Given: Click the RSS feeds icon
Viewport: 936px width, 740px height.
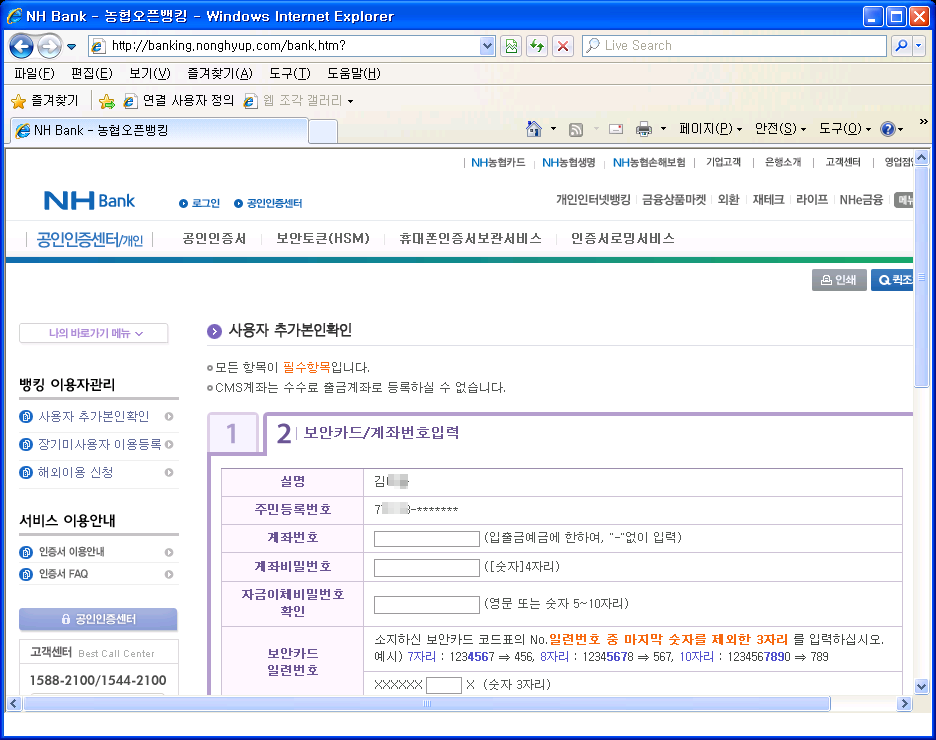Looking at the screenshot, I should (575, 130).
